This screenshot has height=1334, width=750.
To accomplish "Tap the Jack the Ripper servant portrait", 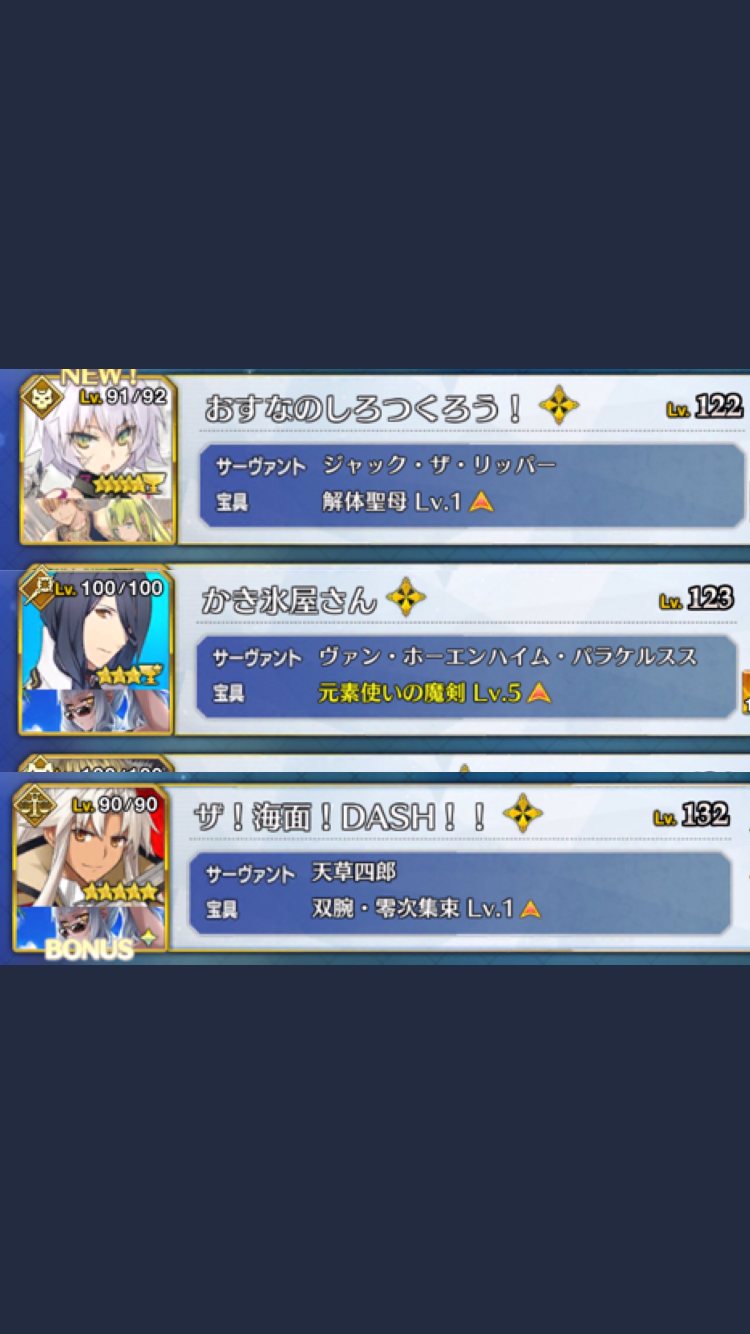I will point(98,460).
